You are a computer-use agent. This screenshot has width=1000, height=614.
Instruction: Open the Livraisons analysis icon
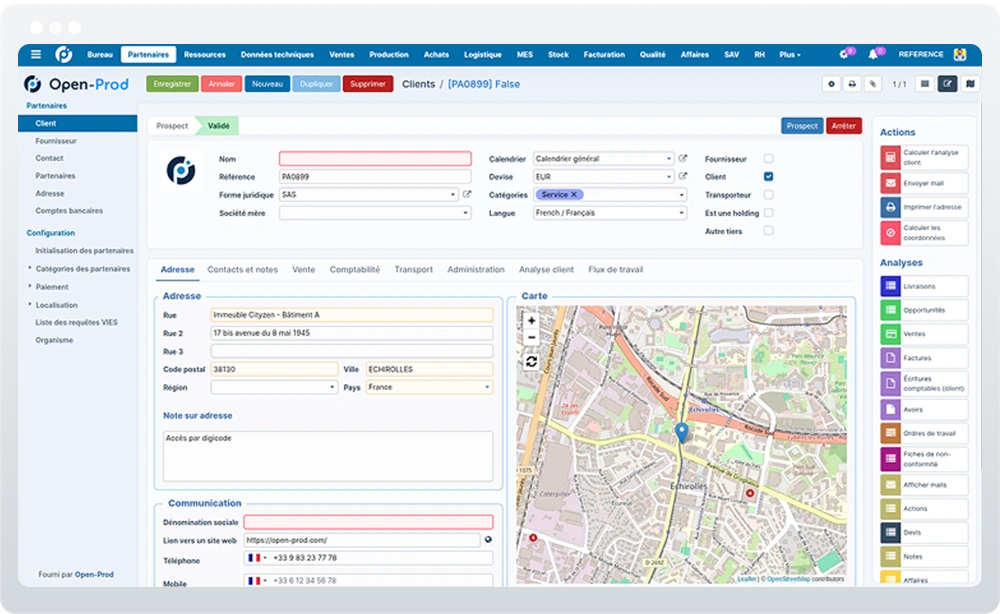[890, 286]
